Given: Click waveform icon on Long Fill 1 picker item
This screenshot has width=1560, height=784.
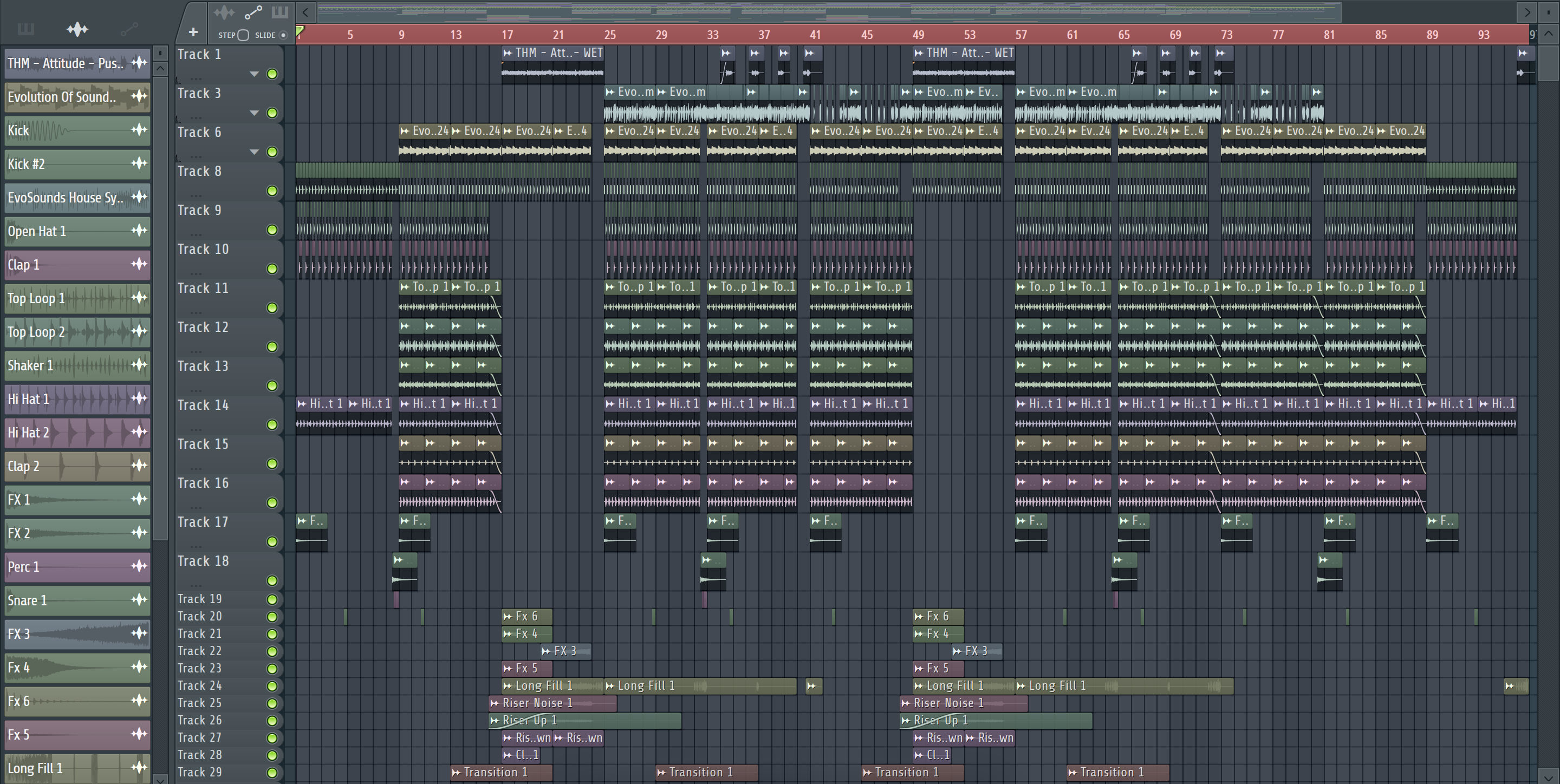Looking at the screenshot, I should coord(139,768).
